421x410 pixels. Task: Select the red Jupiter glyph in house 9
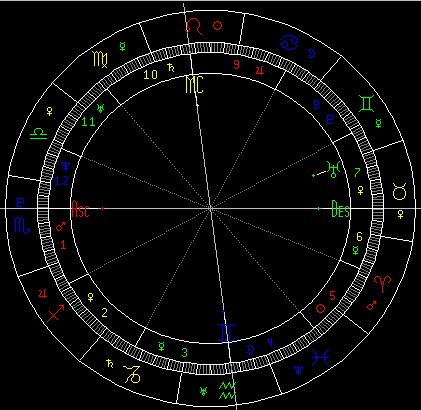(x=260, y=70)
